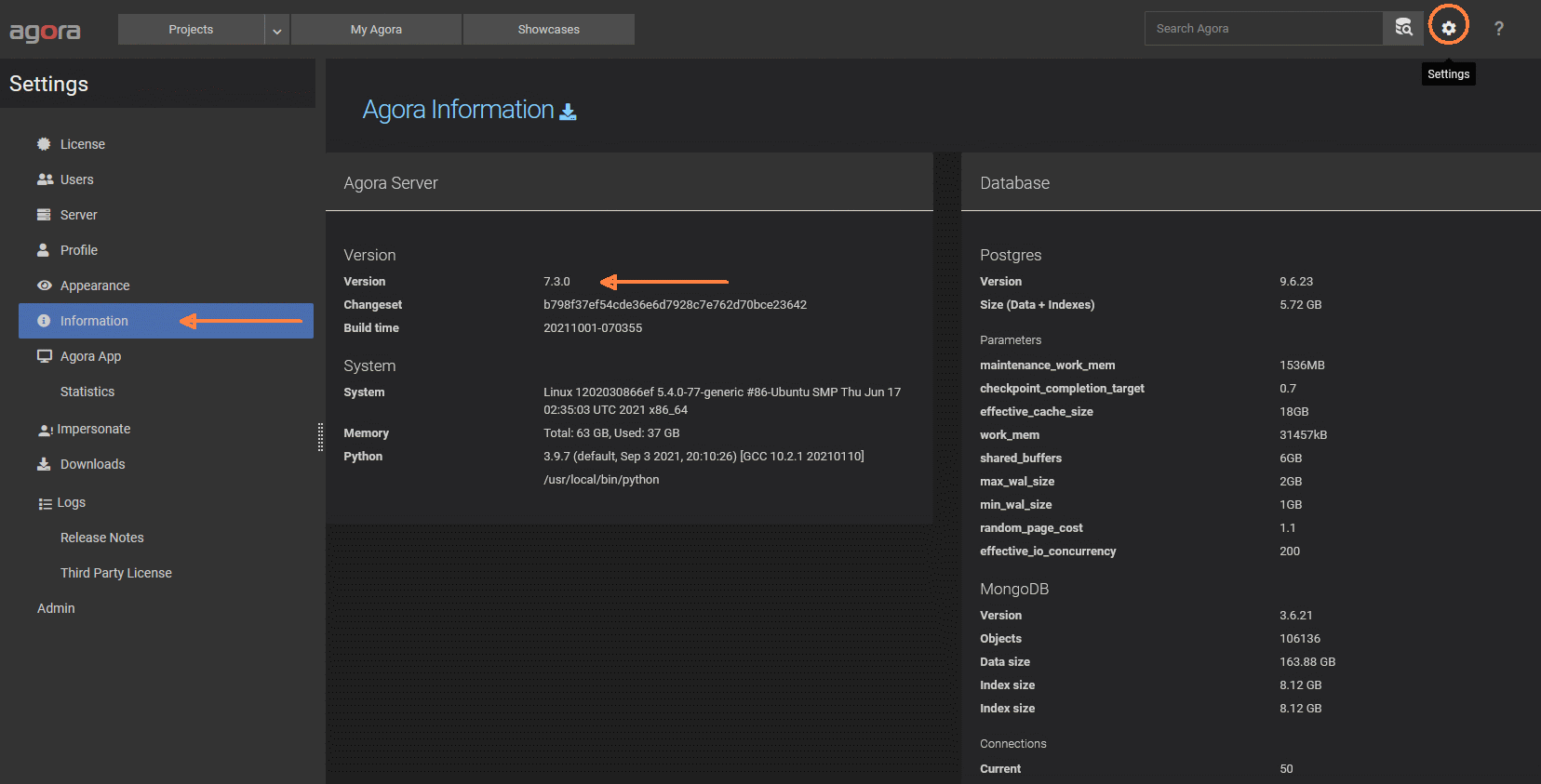Click the Objects count 106136
The height and width of the screenshot is (784, 1541).
(1300, 639)
